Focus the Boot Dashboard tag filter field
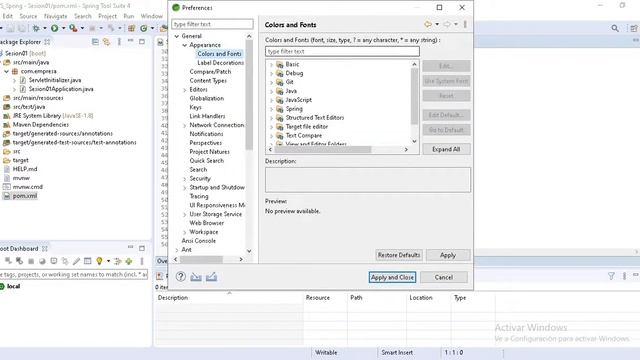640x360 pixels. coord(73,275)
